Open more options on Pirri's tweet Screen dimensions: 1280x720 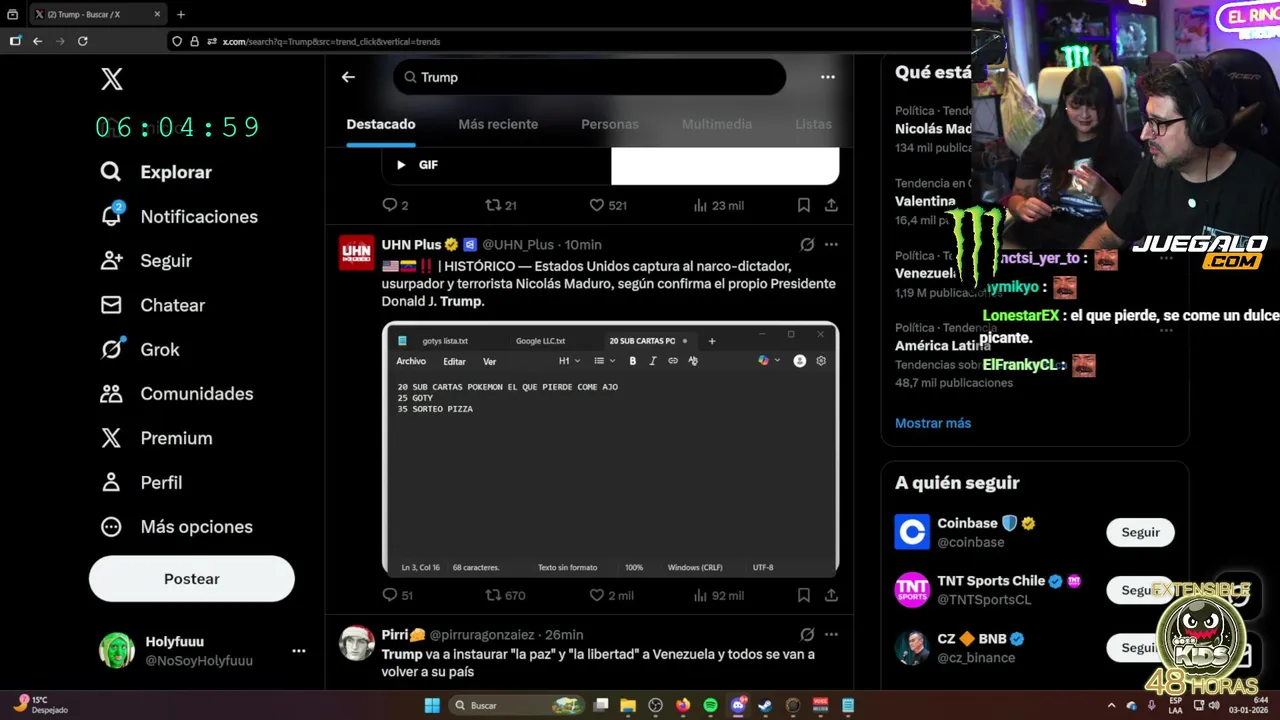(831, 634)
